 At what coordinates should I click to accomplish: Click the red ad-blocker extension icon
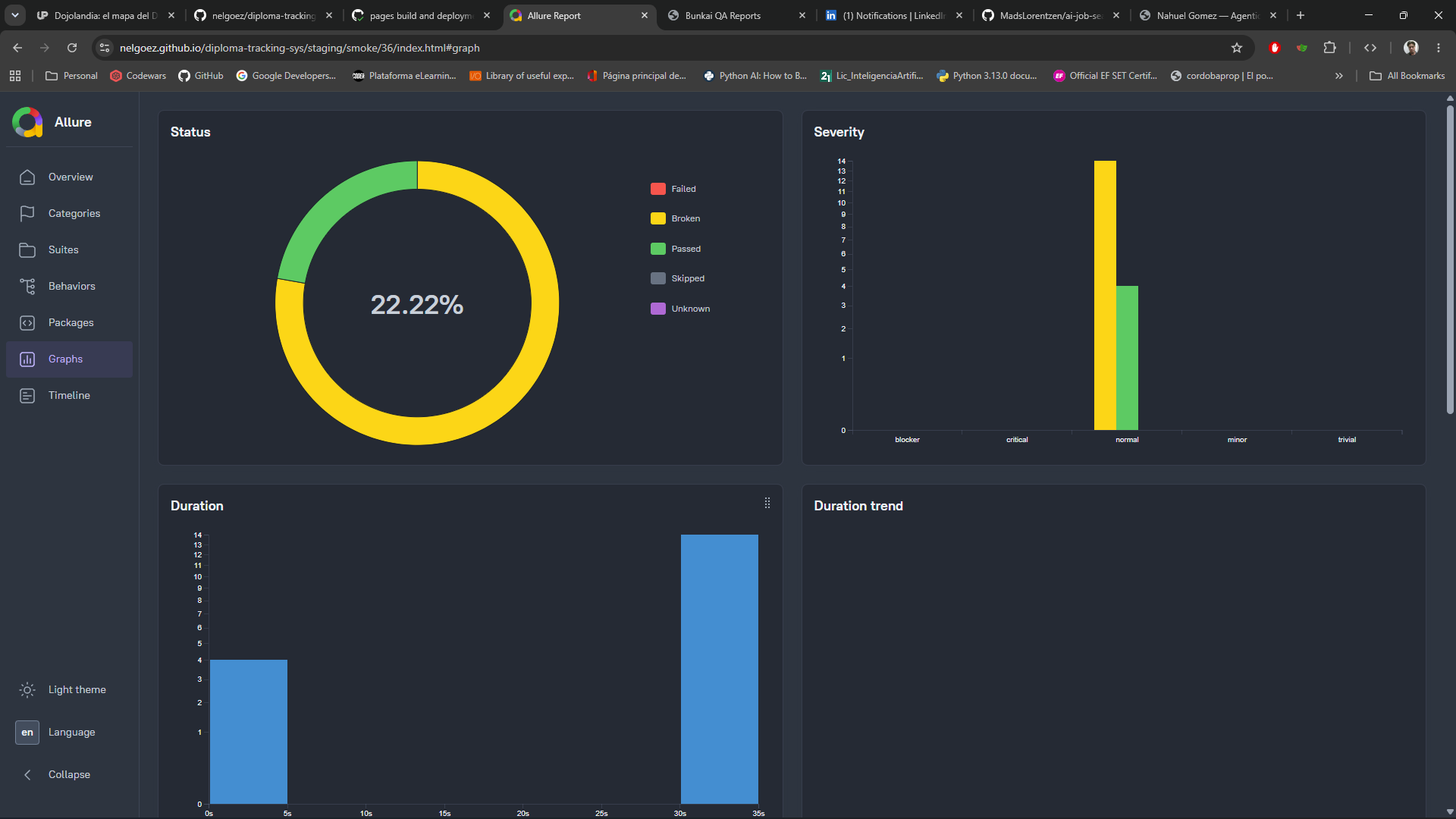[1275, 48]
